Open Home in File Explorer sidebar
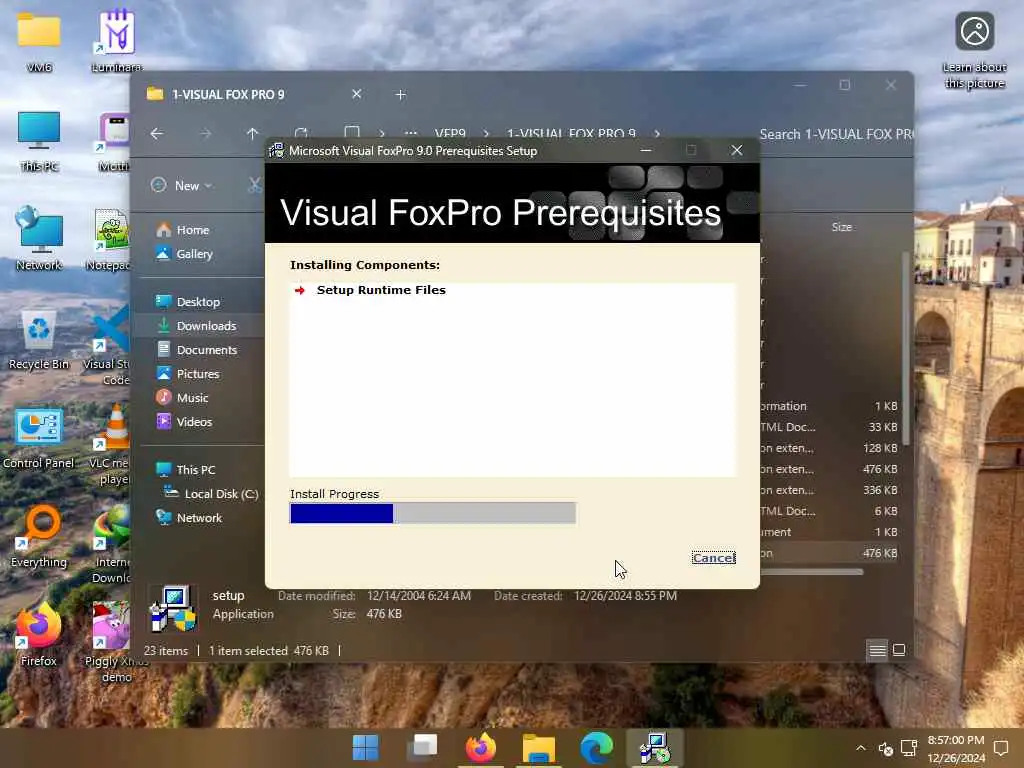The height and width of the screenshot is (768, 1024). pyautogui.click(x=184, y=230)
